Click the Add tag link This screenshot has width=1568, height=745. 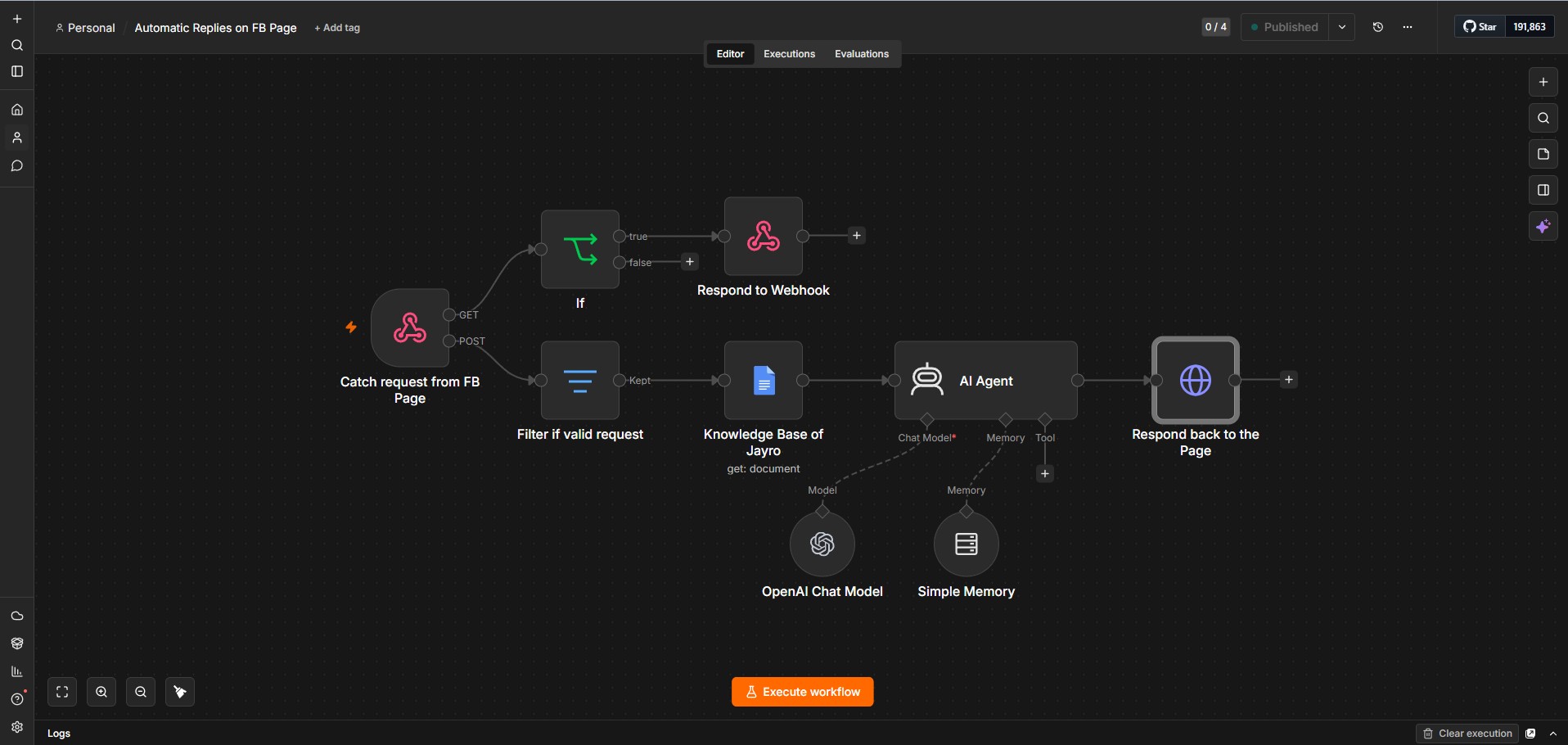[337, 28]
